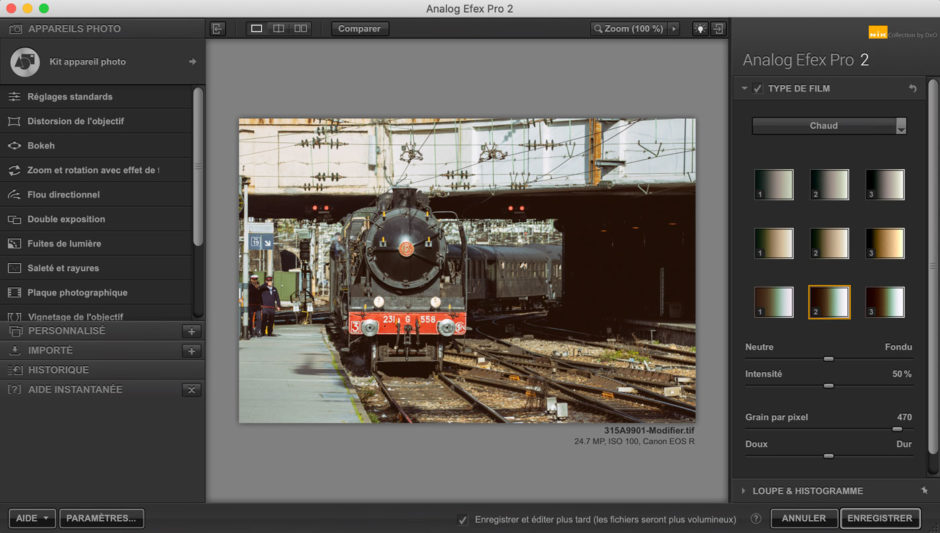
Task: Click the Zoom (100 %) control
Action: coord(629,29)
